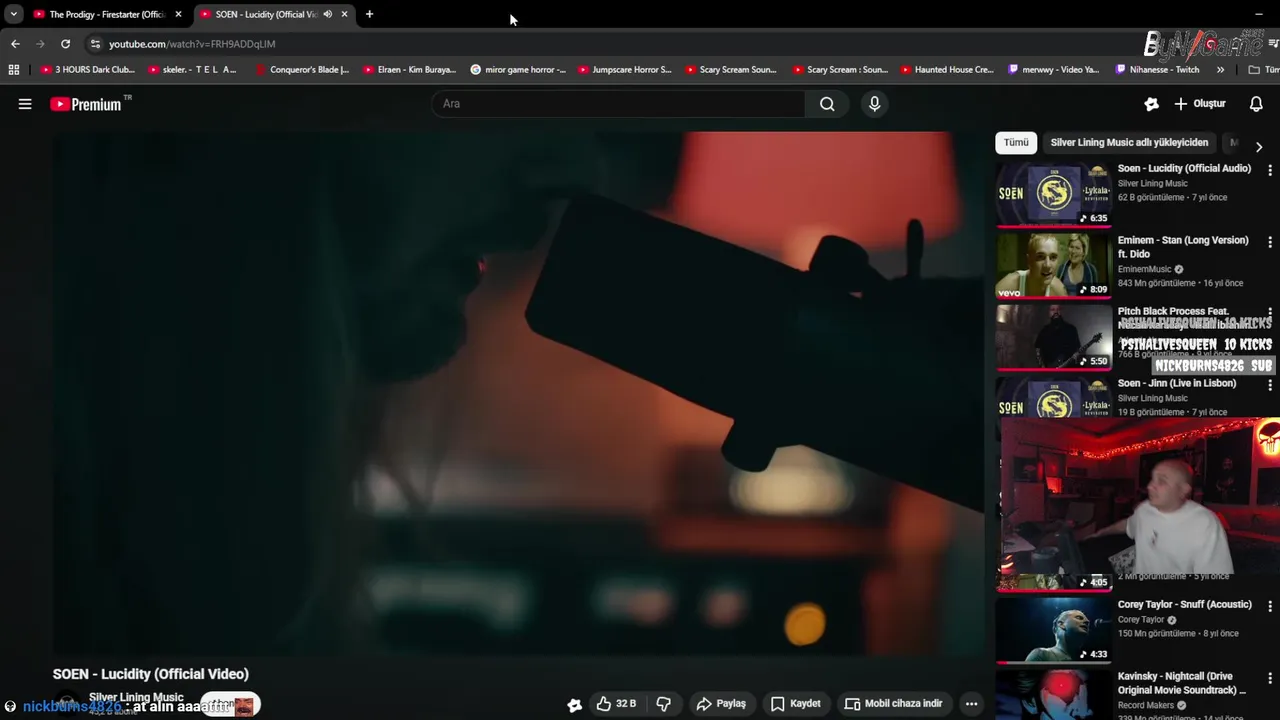Viewport: 1280px width, 720px height.
Task: Click the search magnifier button
Action: click(x=827, y=104)
